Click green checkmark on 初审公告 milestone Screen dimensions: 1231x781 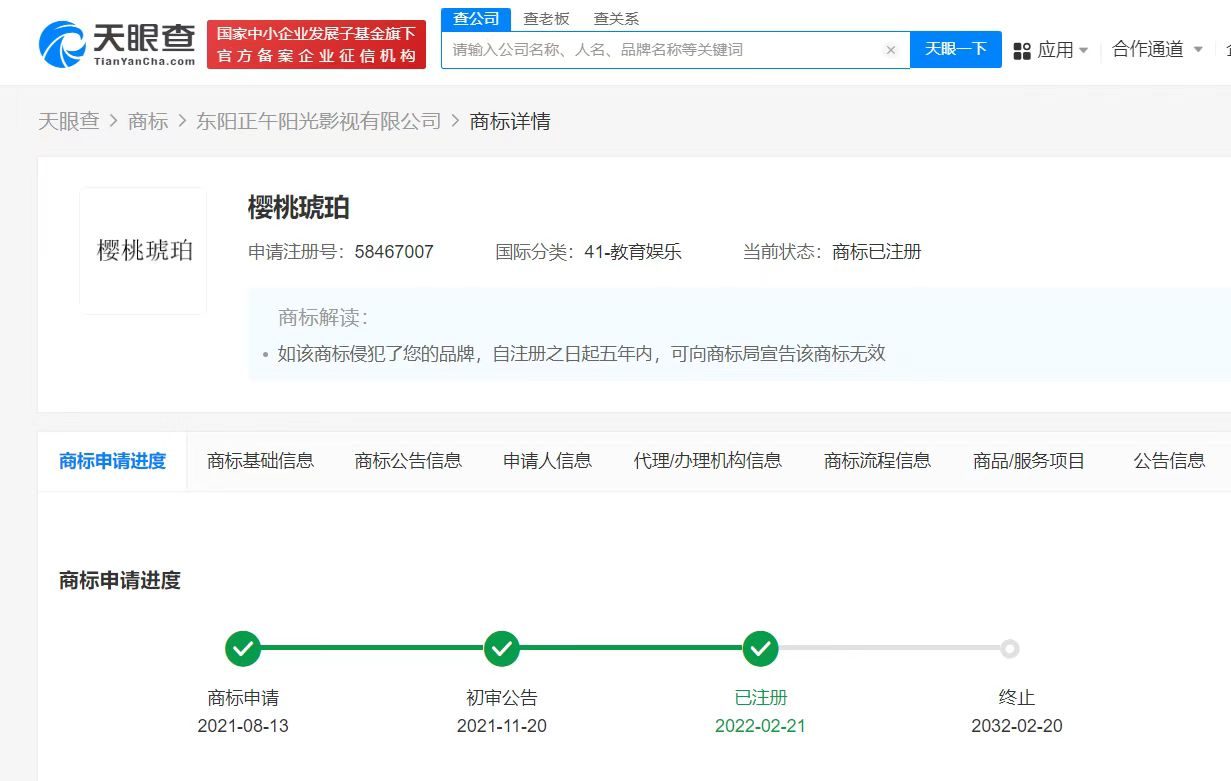click(502, 648)
